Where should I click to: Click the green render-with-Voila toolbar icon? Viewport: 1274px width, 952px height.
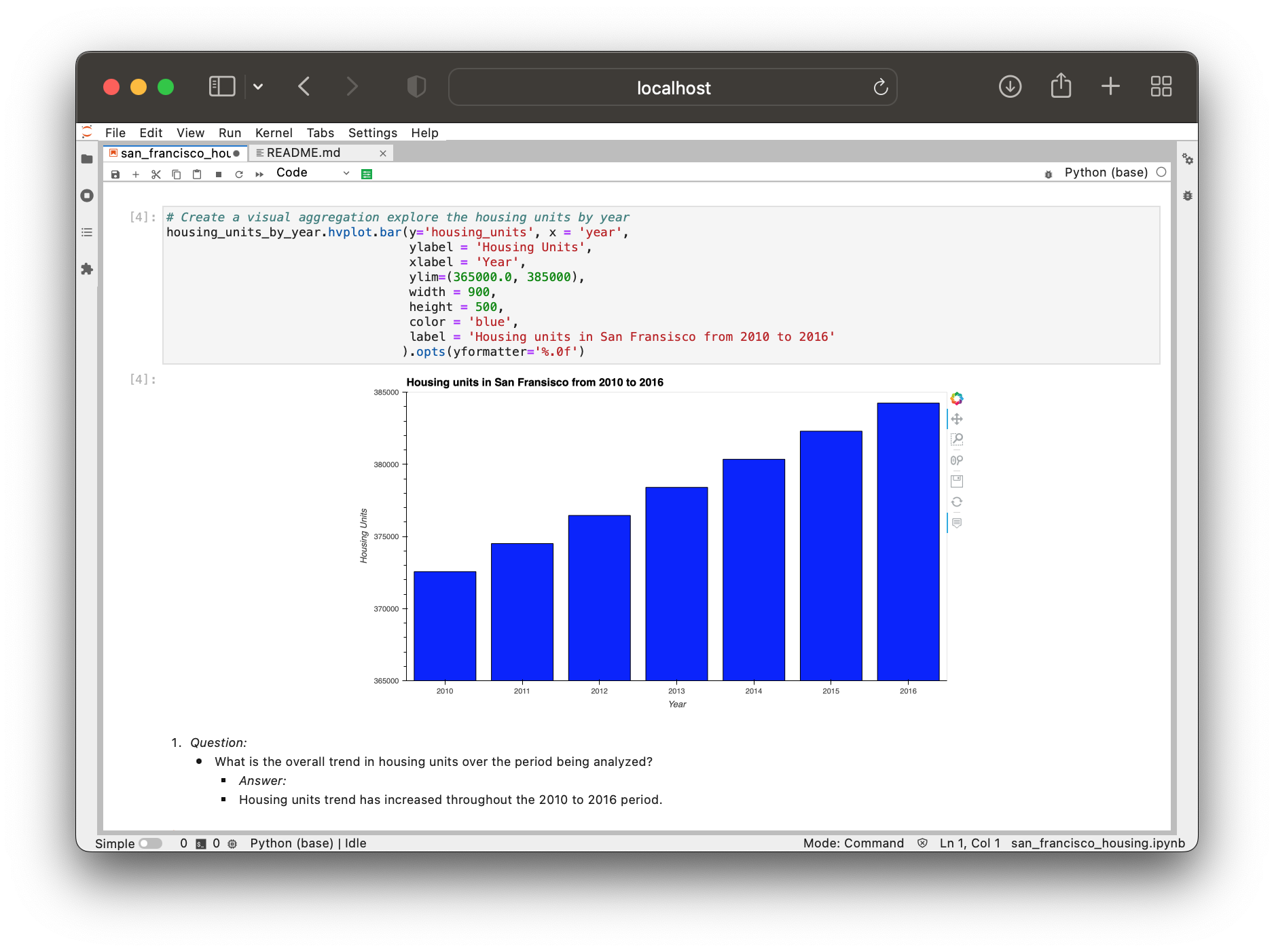(367, 175)
